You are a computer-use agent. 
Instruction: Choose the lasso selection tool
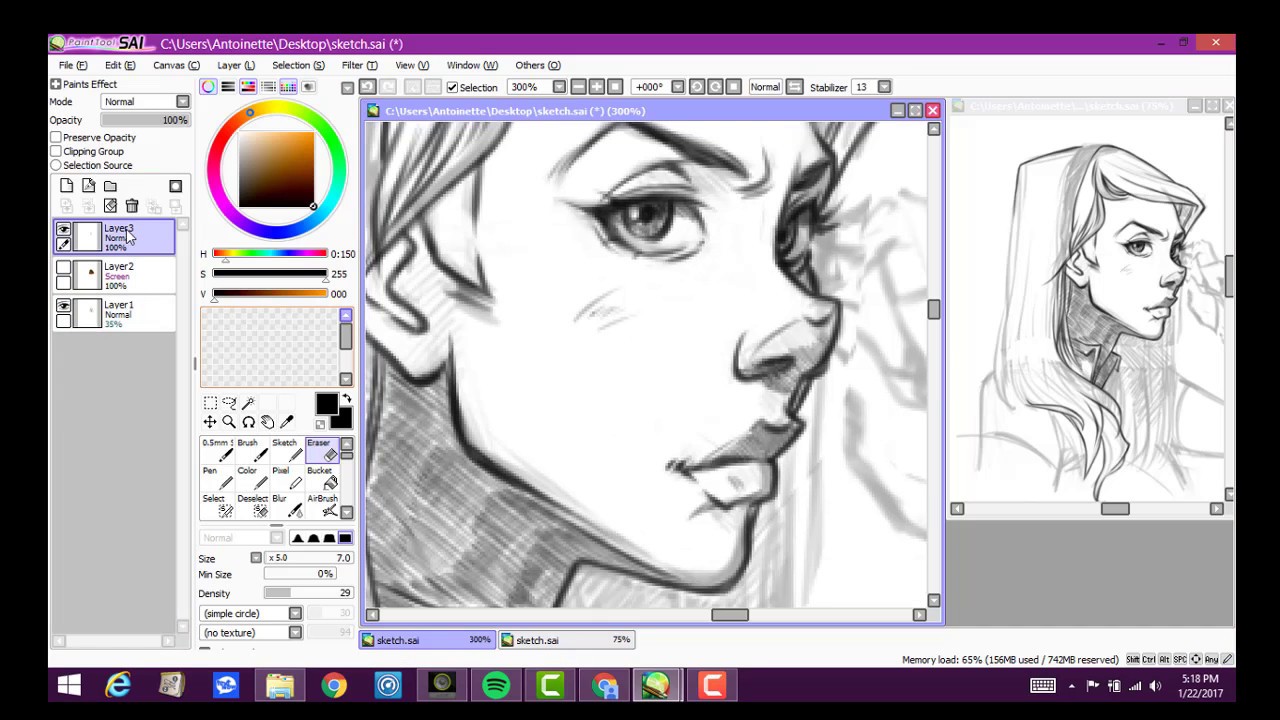click(x=229, y=403)
